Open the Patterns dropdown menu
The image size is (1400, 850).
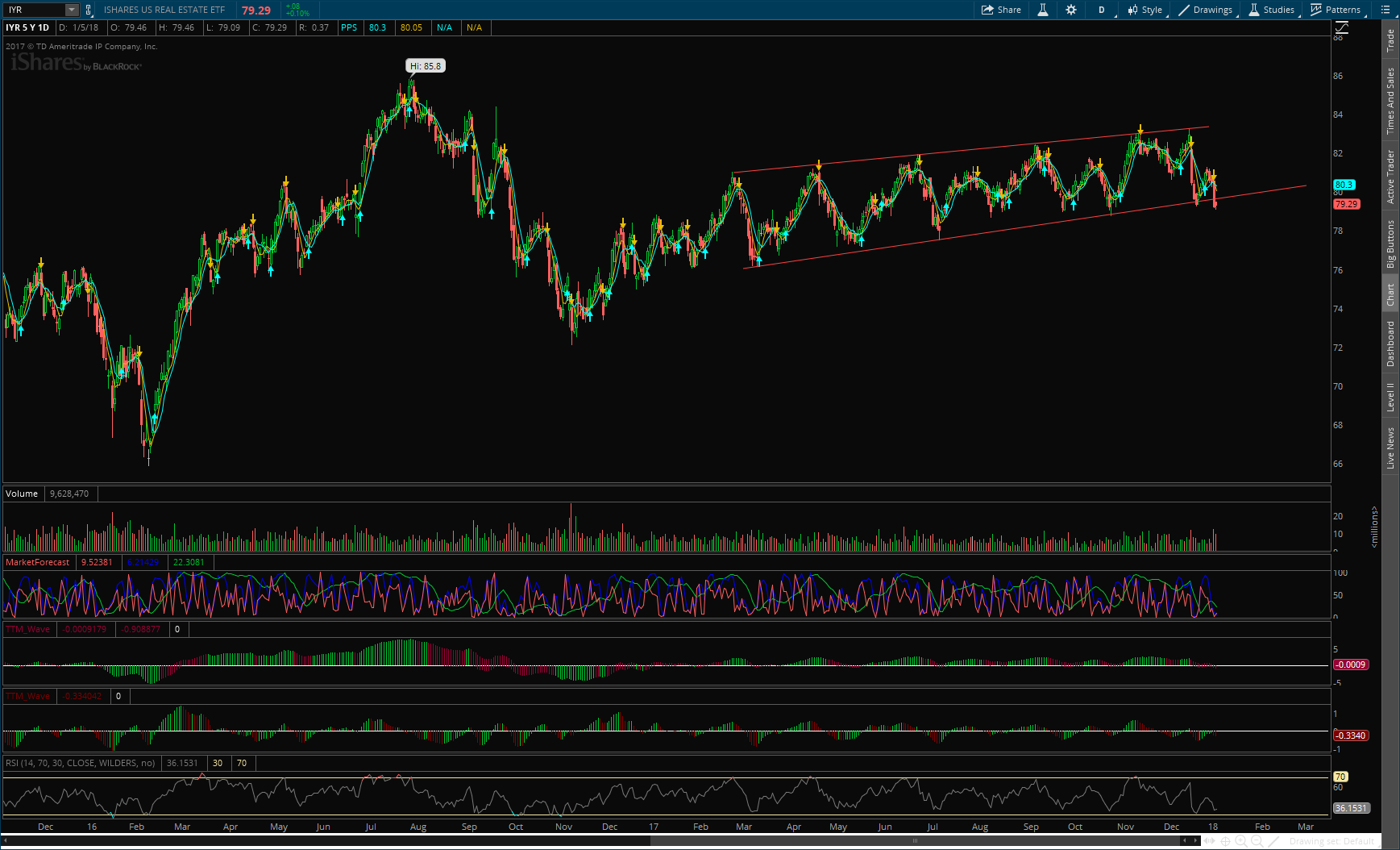1337,10
